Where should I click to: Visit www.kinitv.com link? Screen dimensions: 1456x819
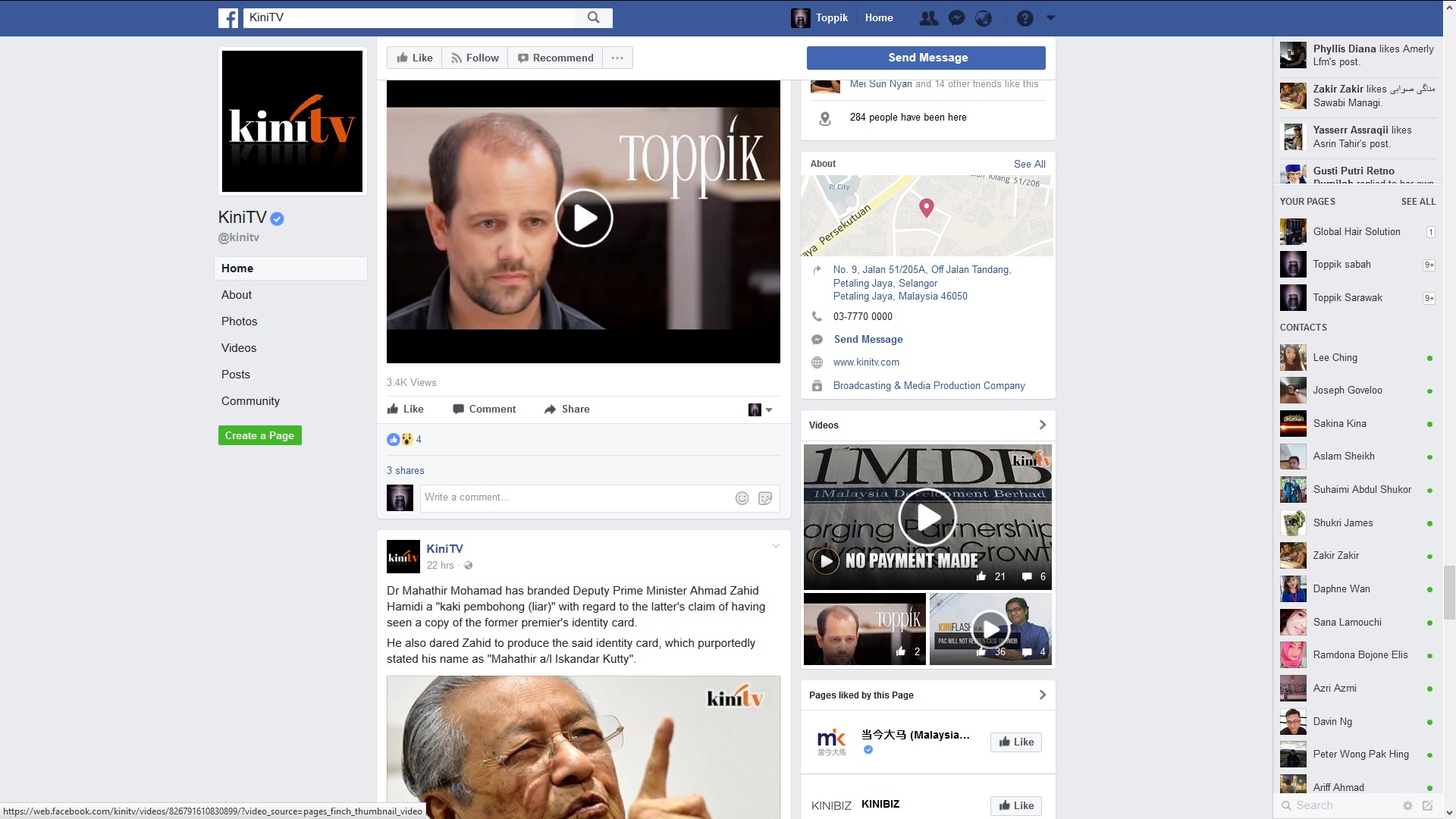click(x=866, y=362)
